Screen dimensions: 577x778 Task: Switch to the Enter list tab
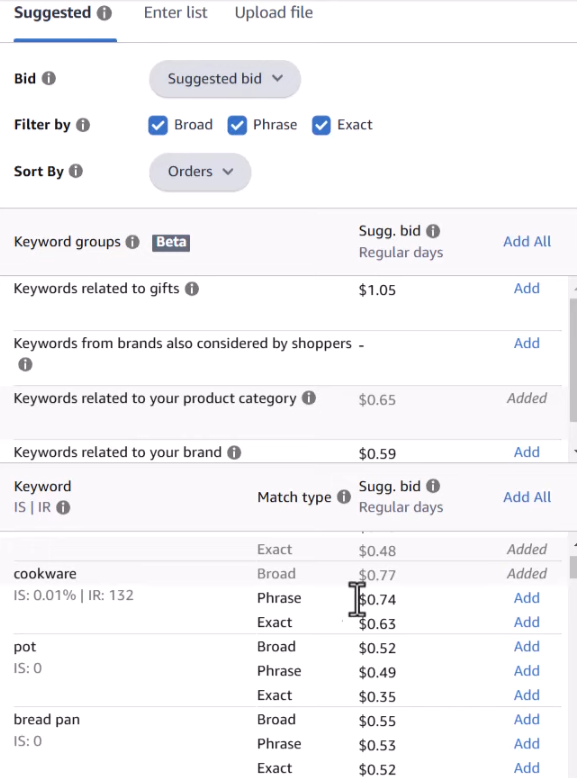coord(176,12)
